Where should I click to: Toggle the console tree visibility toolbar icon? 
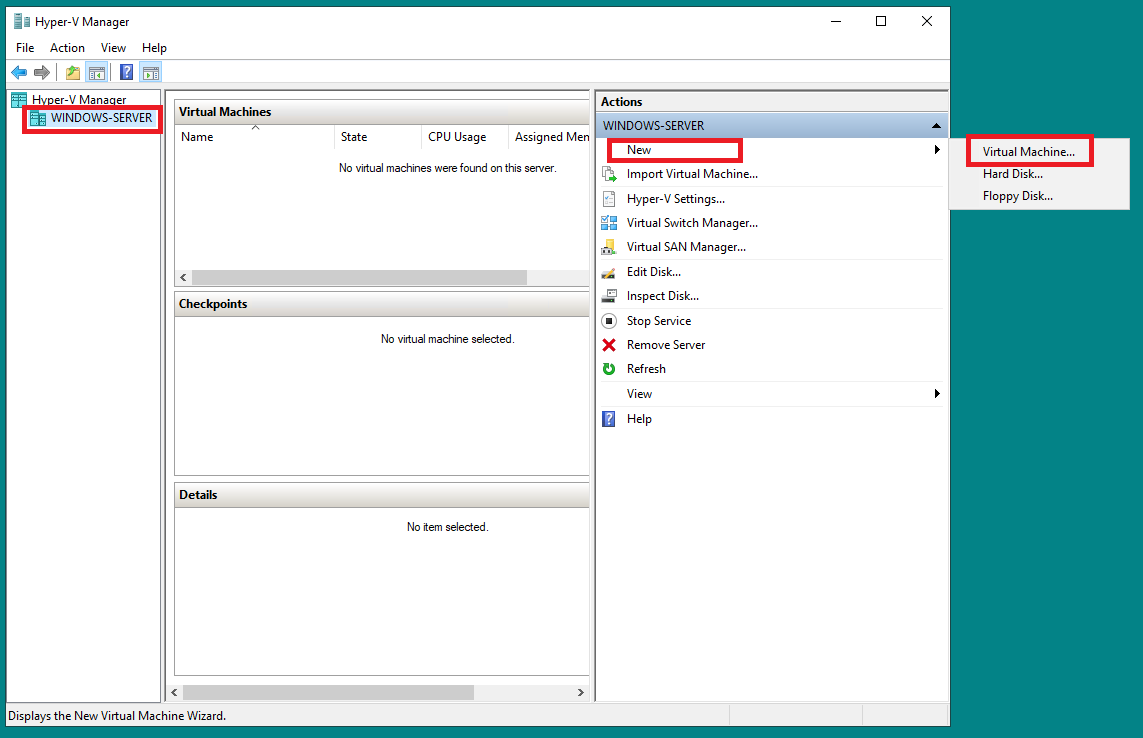tap(97, 71)
